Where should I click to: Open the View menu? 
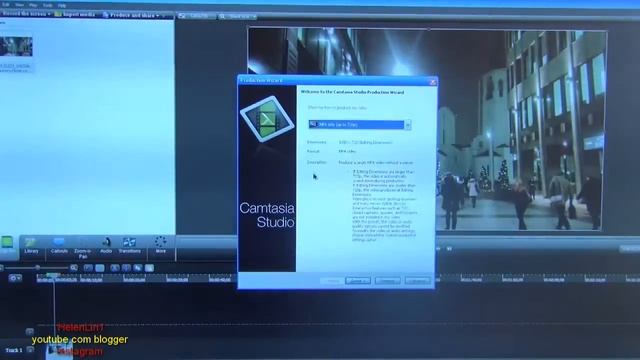tap(19, 5)
